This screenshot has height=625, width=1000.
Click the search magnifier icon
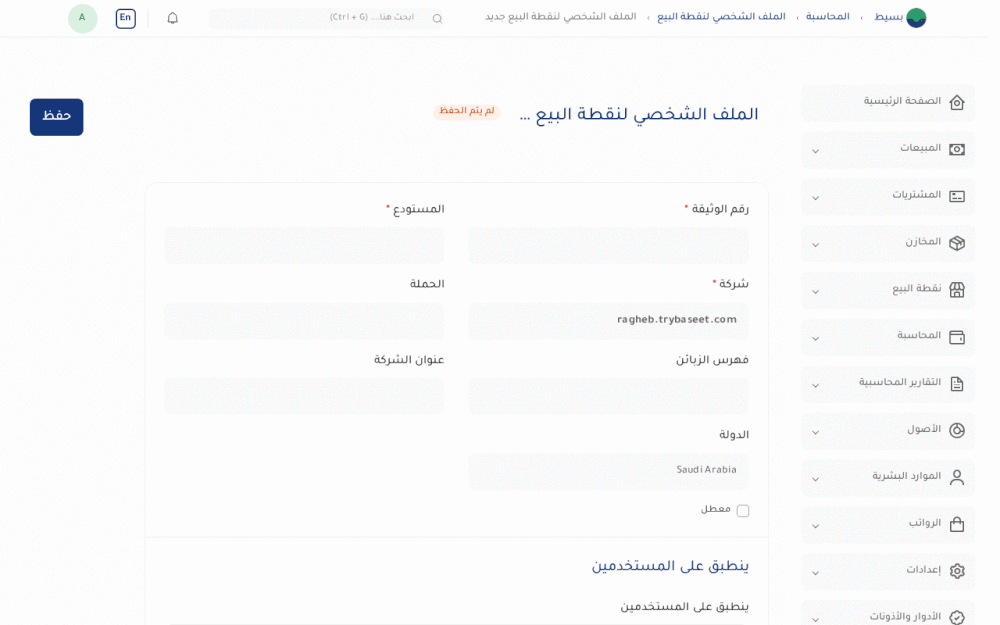437,18
